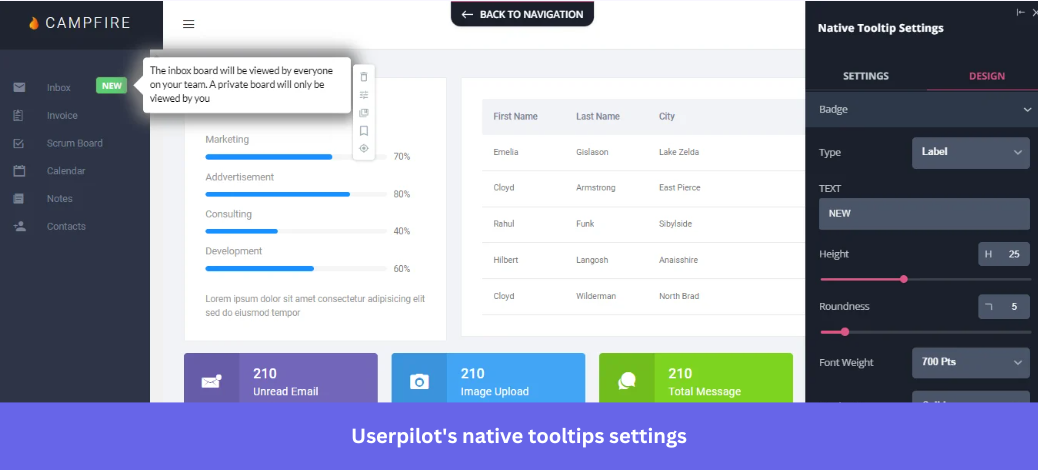The image size is (1038, 470).
Task: Click the North Brad table cell
Action: tap(679, 296)
